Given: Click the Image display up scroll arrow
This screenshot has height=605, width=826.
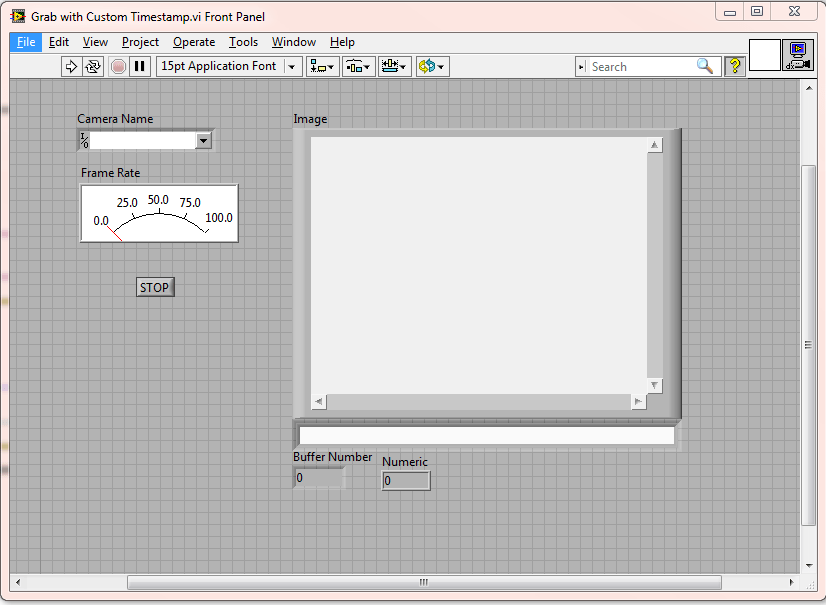Looking at the screenshot, I should [654, 145].
